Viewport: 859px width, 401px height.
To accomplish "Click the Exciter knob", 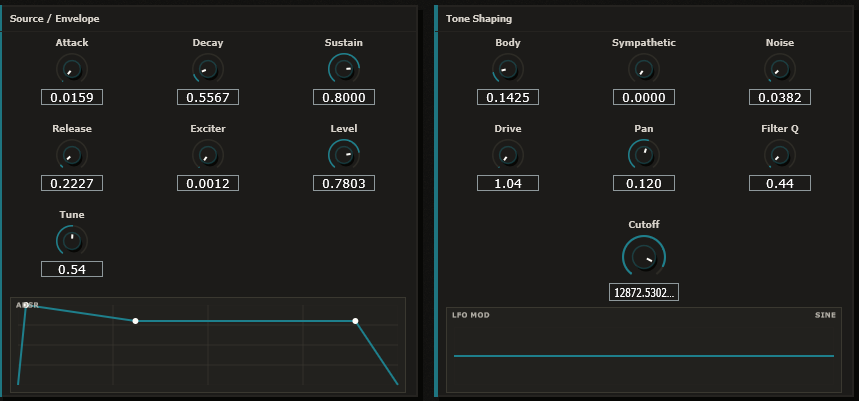I will 207,155.
